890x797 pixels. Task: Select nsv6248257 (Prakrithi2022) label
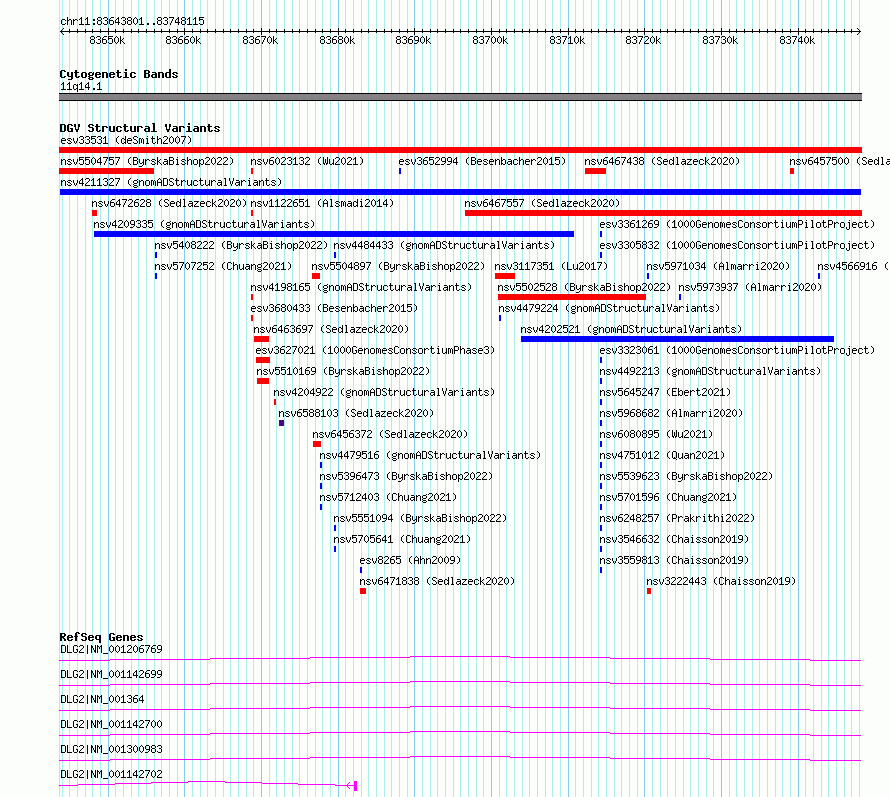677,518
